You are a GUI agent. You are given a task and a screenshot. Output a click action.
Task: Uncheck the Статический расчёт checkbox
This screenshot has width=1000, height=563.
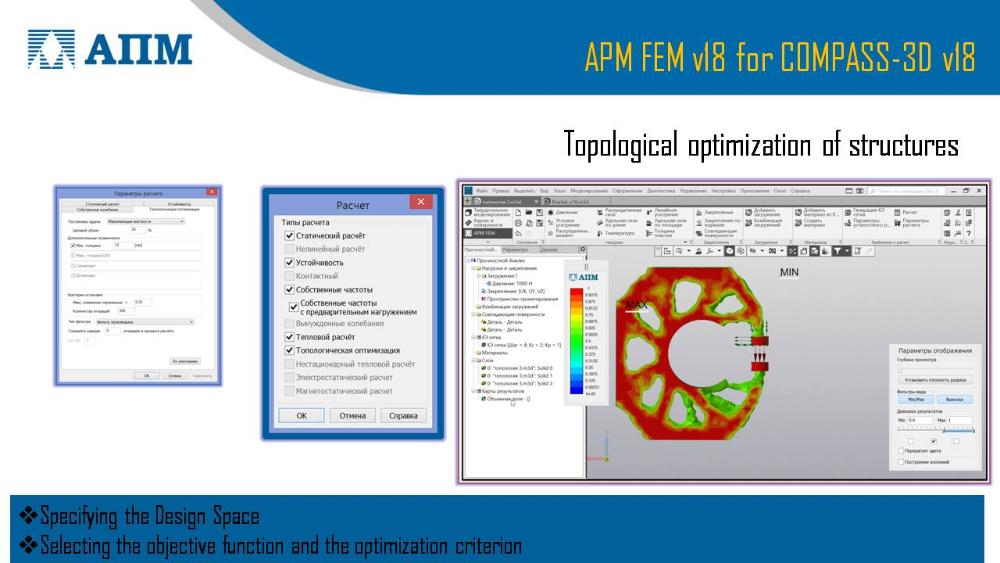coord(288,235)
